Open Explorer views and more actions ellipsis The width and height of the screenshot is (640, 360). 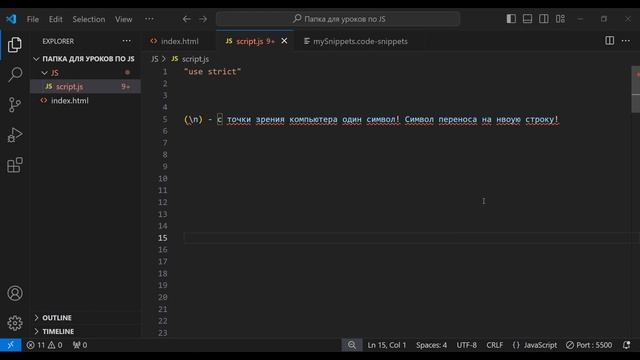click(x=127, y=41)
